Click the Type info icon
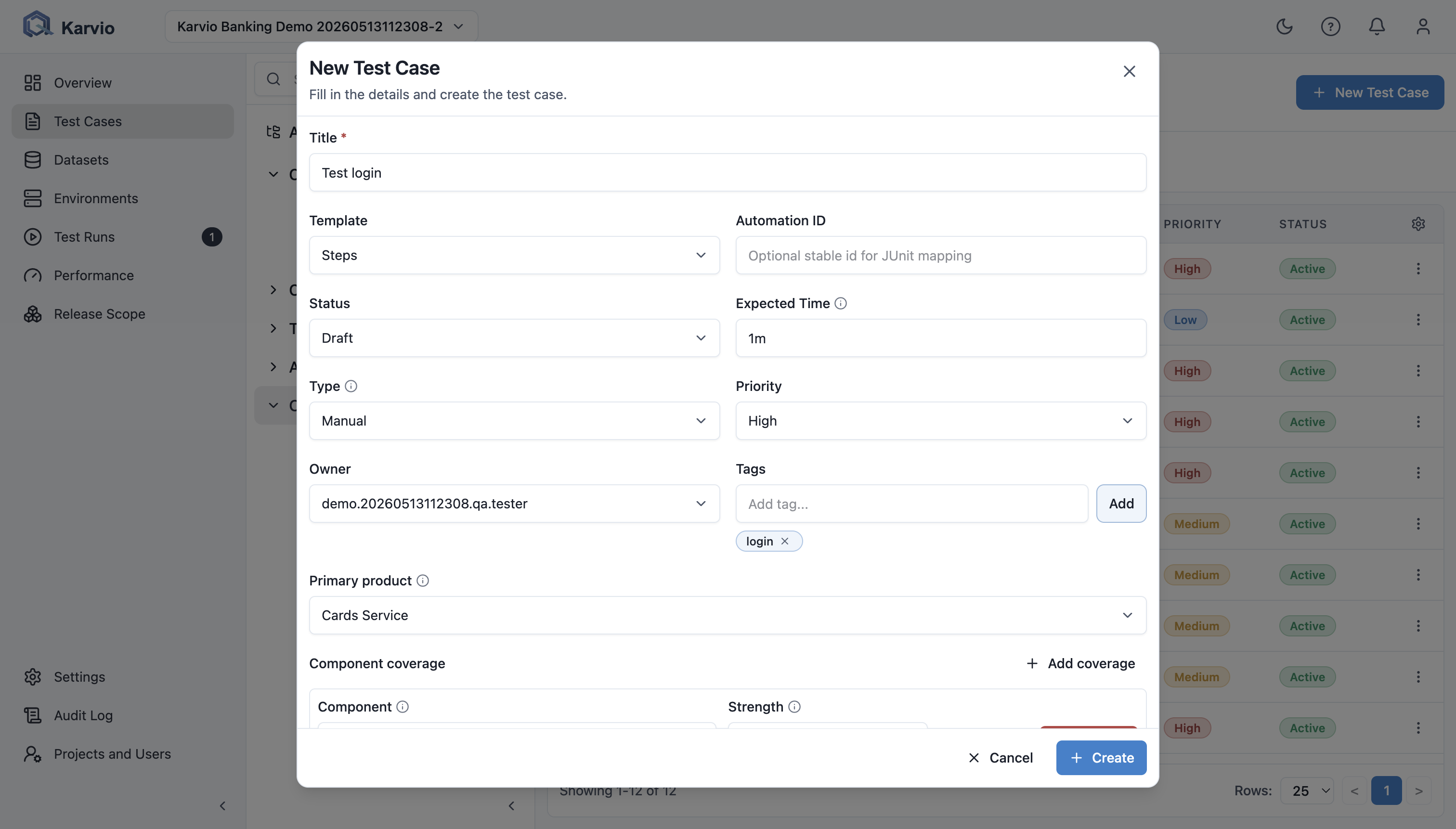 point(351,386)
